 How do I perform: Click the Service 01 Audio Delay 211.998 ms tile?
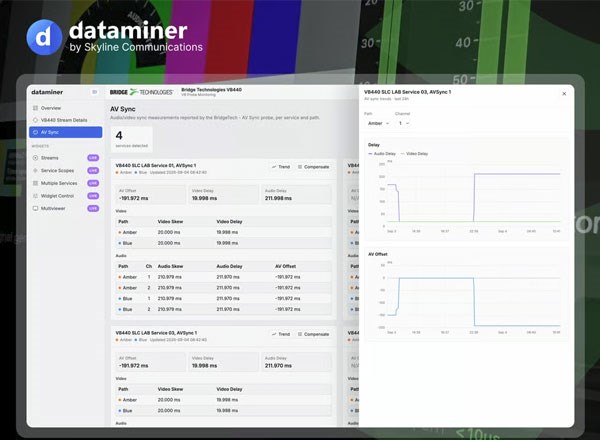pos(296,194)
